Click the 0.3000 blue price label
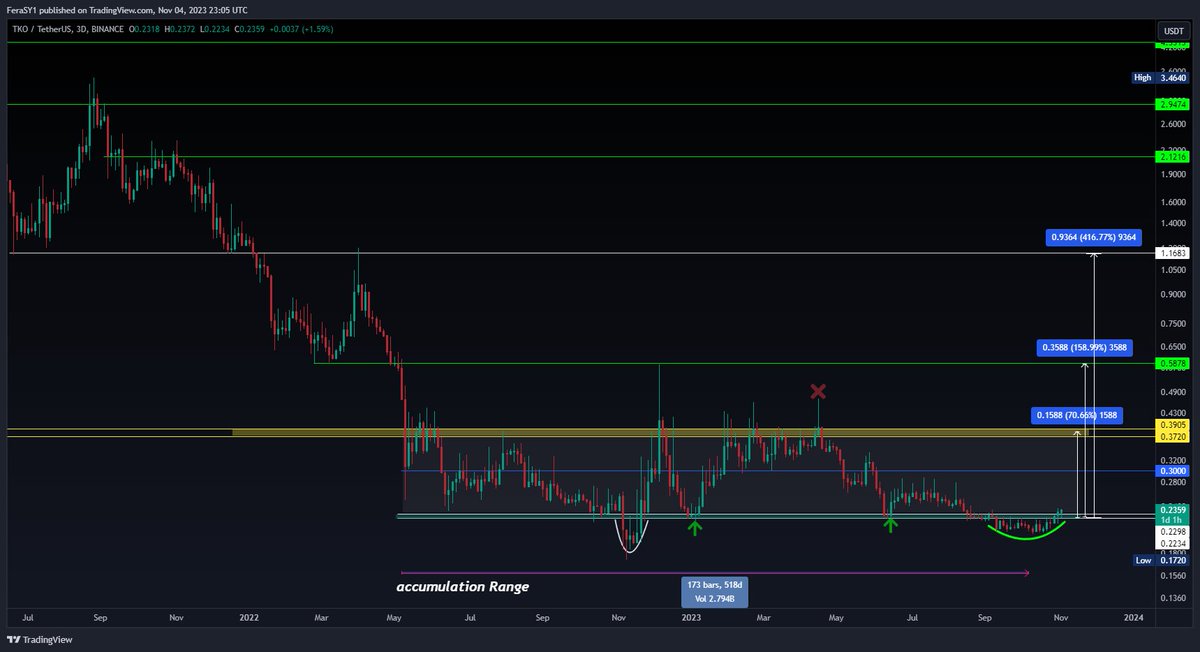This screenshot has width=1200, height=652. tap(1172, 471)
